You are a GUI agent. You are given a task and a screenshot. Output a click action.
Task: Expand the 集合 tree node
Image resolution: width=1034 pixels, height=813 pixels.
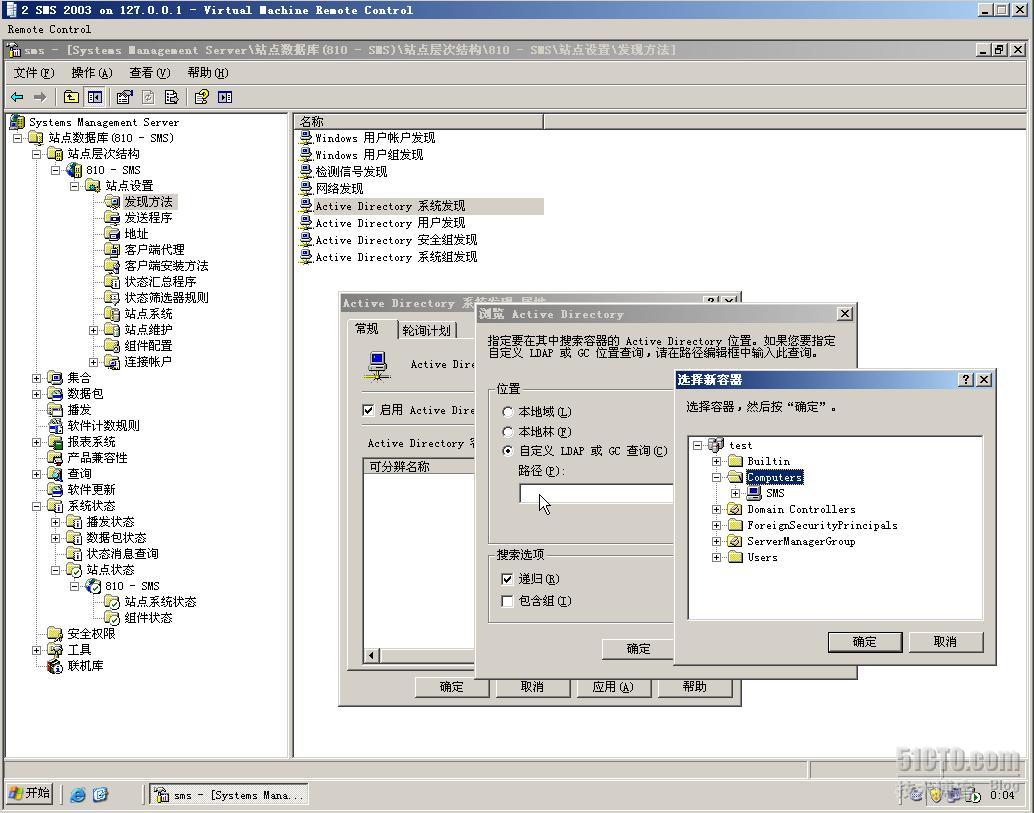(37, 378)
